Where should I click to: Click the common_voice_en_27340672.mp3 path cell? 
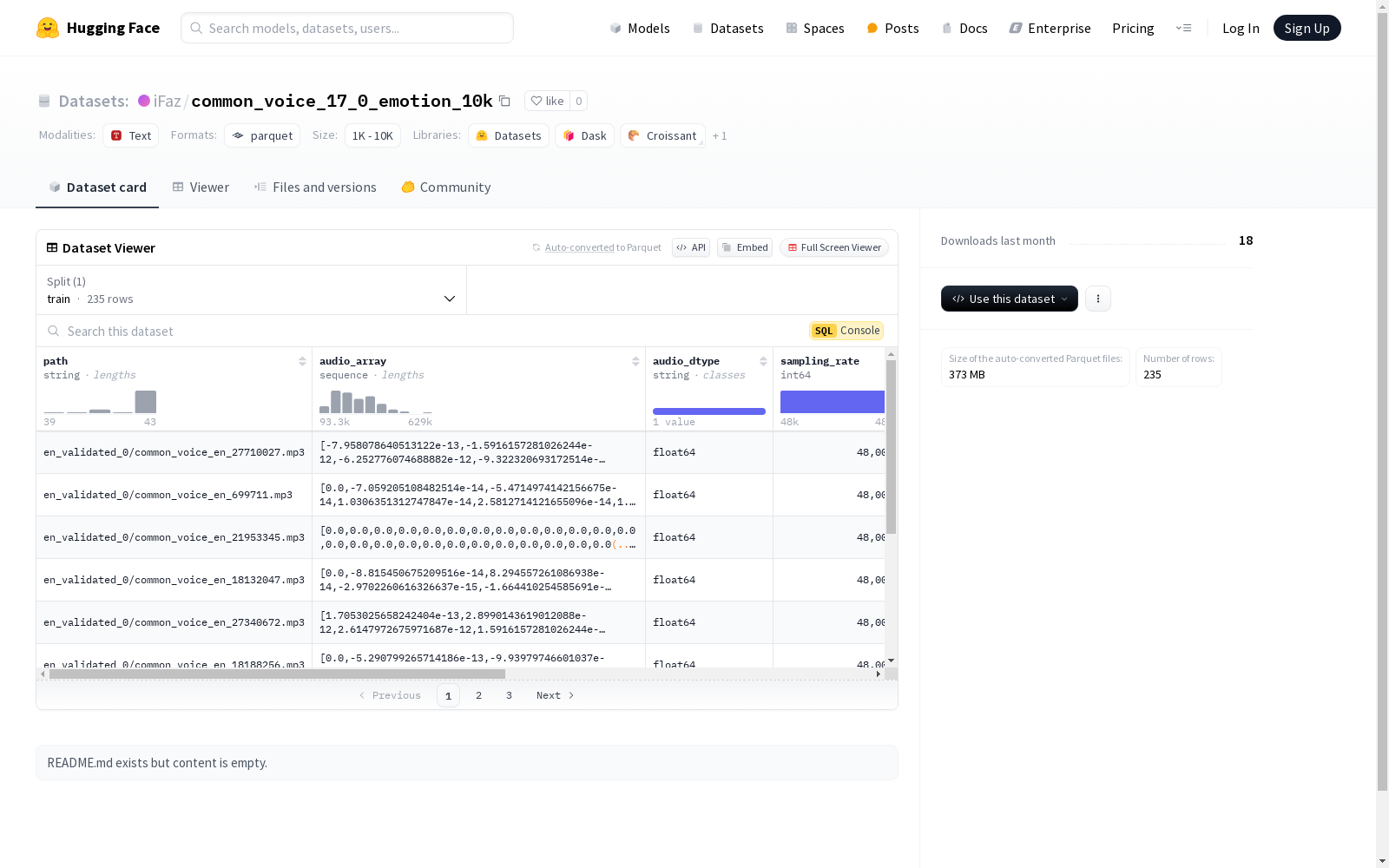pyautogui.click(x=174, y=622)
